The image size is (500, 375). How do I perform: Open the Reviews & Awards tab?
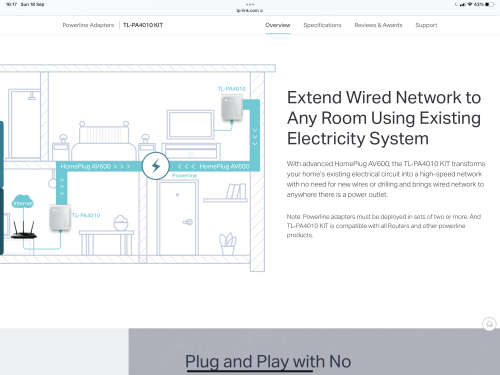click(378, 25)
